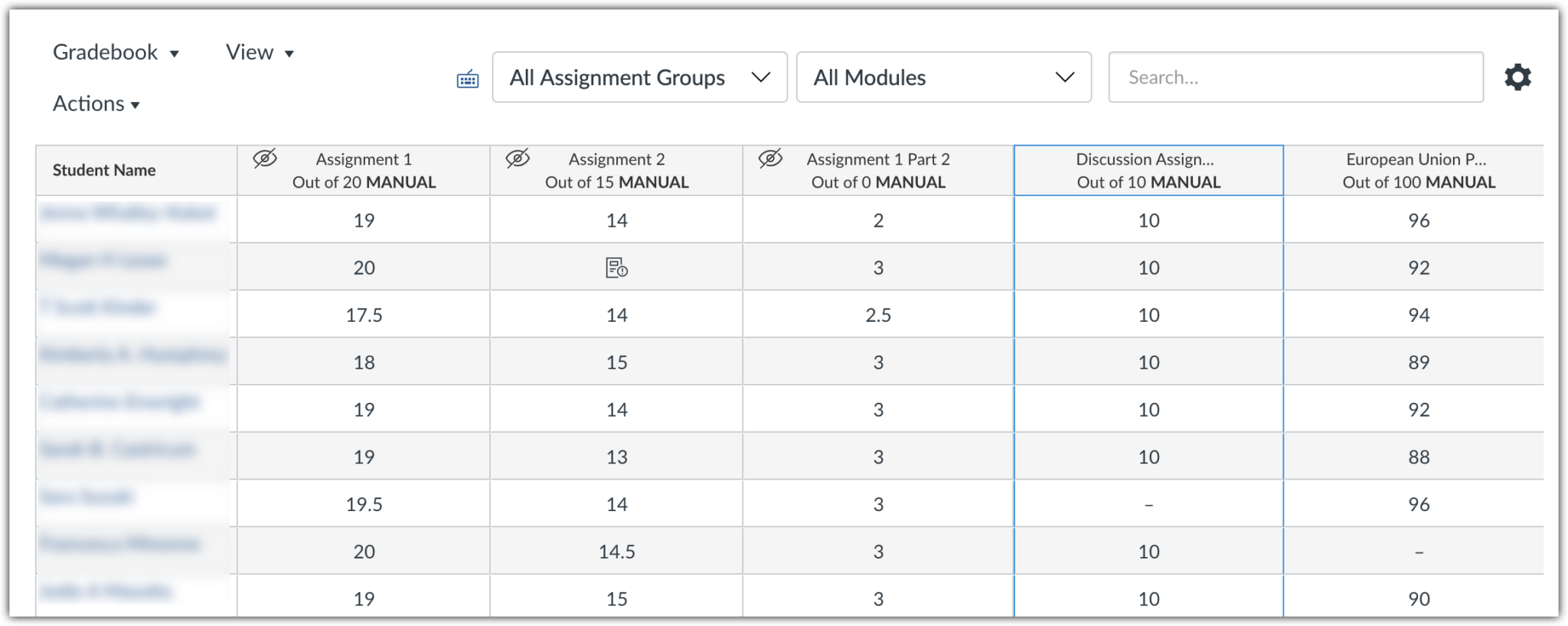Open the Assignment 1 column header

(x=364, y=170)
